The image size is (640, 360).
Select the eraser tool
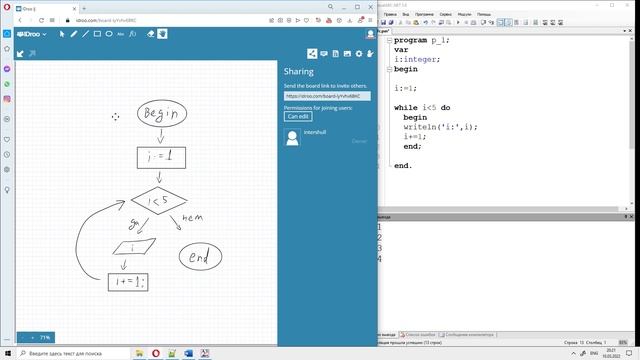(151, 34)
